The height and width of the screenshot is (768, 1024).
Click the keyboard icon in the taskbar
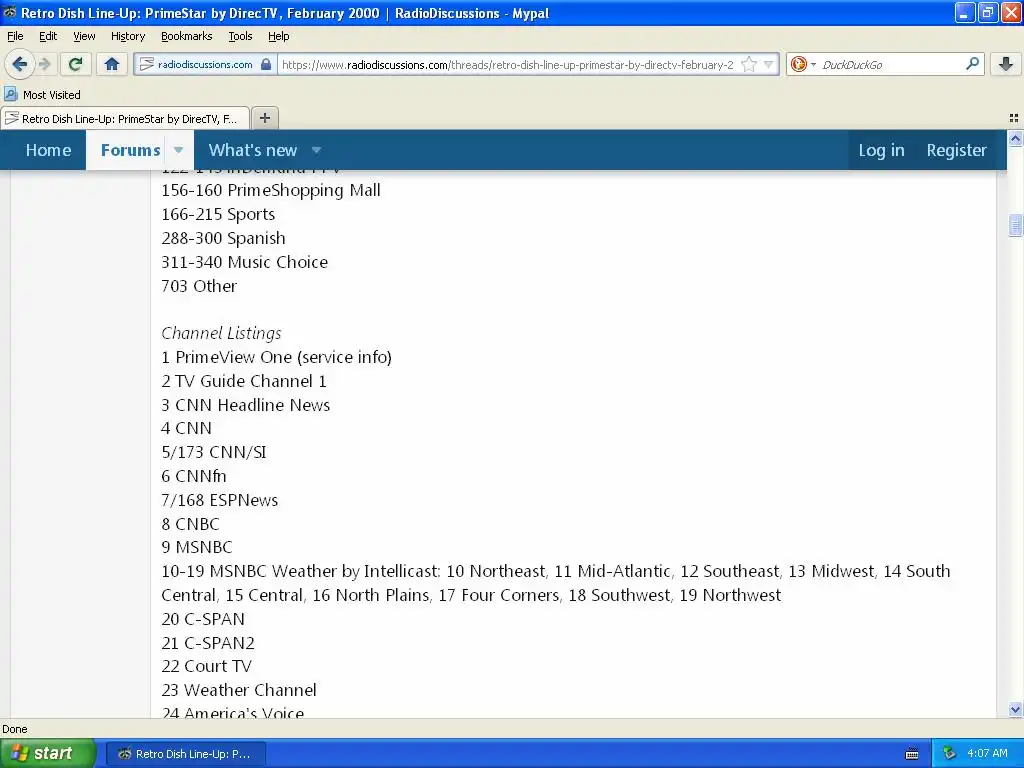(x=912, y=754)
